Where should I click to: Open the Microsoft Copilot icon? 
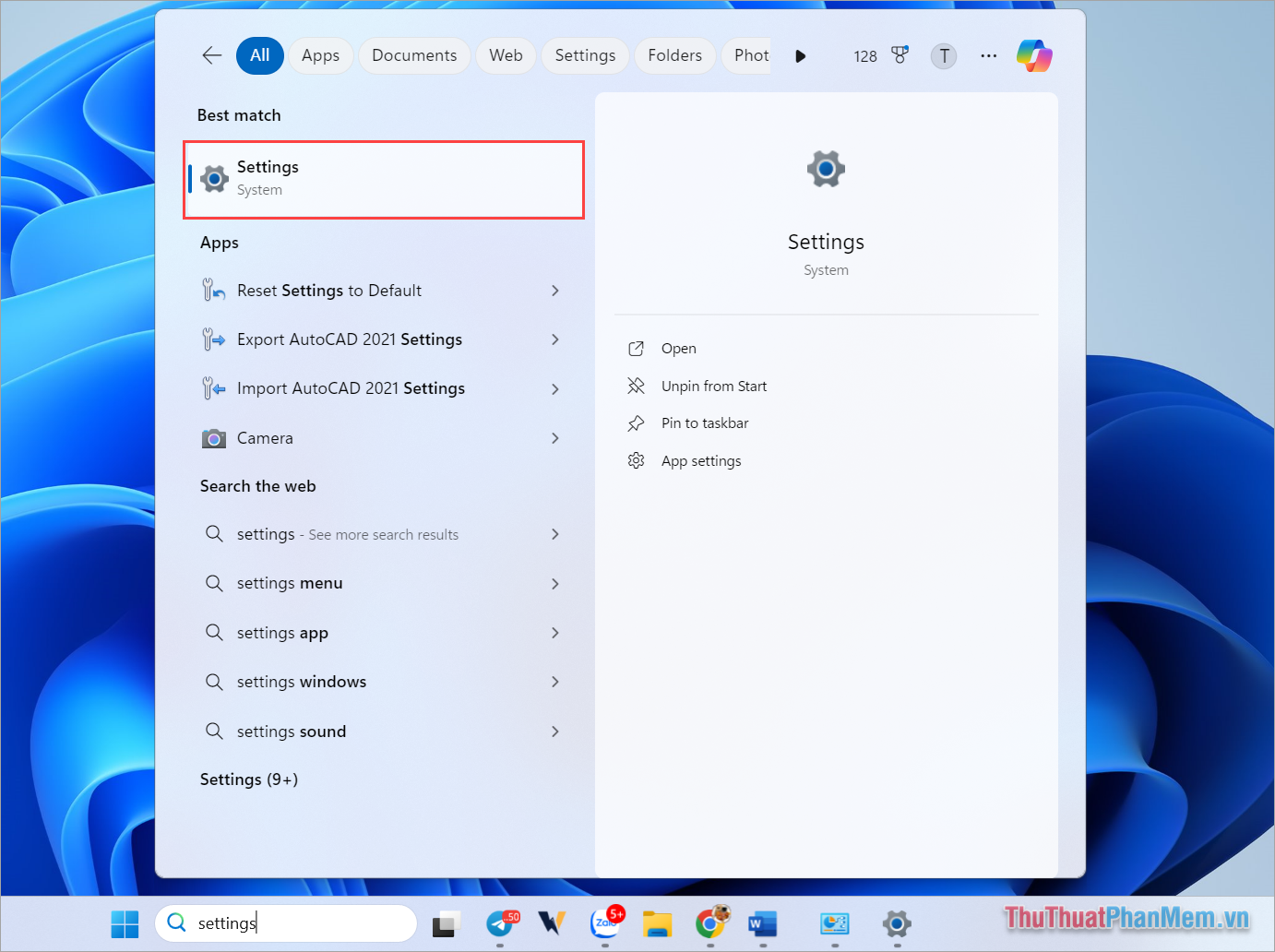pos(1032,55)
